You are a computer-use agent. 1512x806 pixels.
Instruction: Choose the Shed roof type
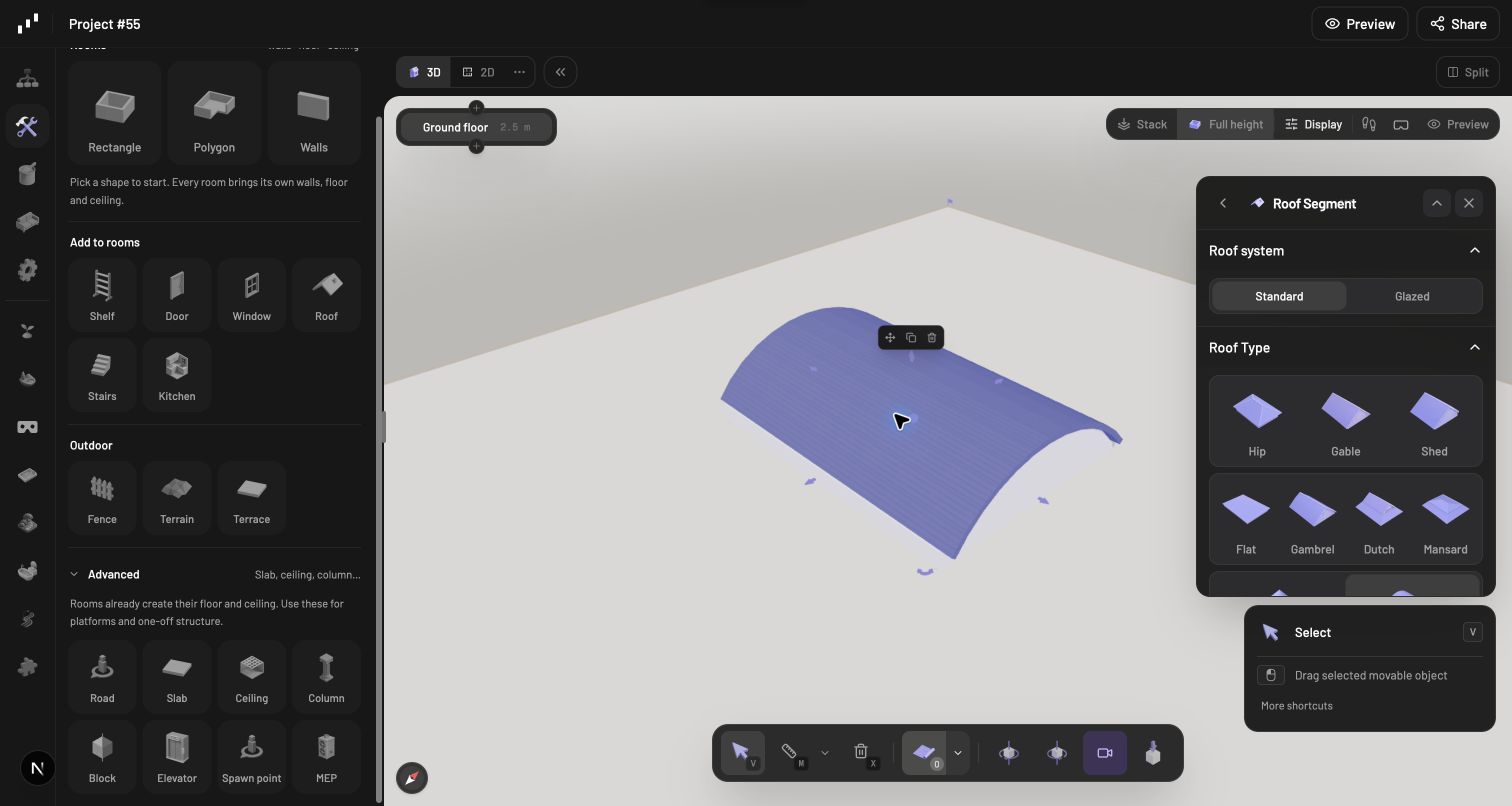(1434, 421)
